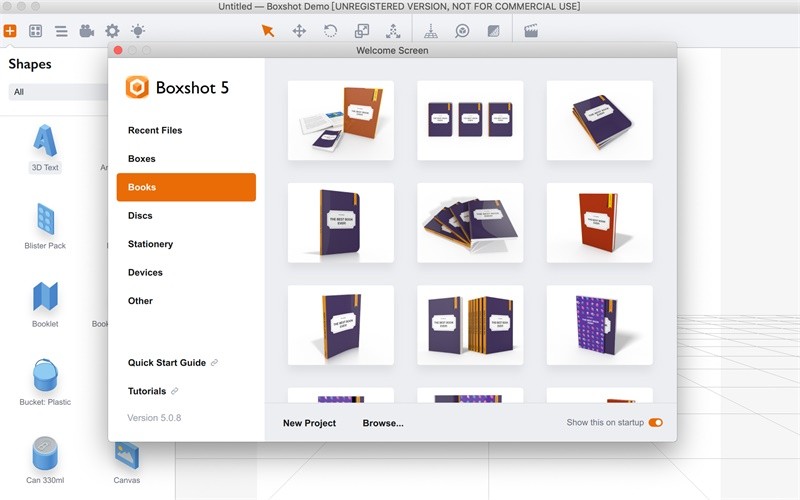
Task: Open the tilted purple paperback template
Action: [341, 325]
